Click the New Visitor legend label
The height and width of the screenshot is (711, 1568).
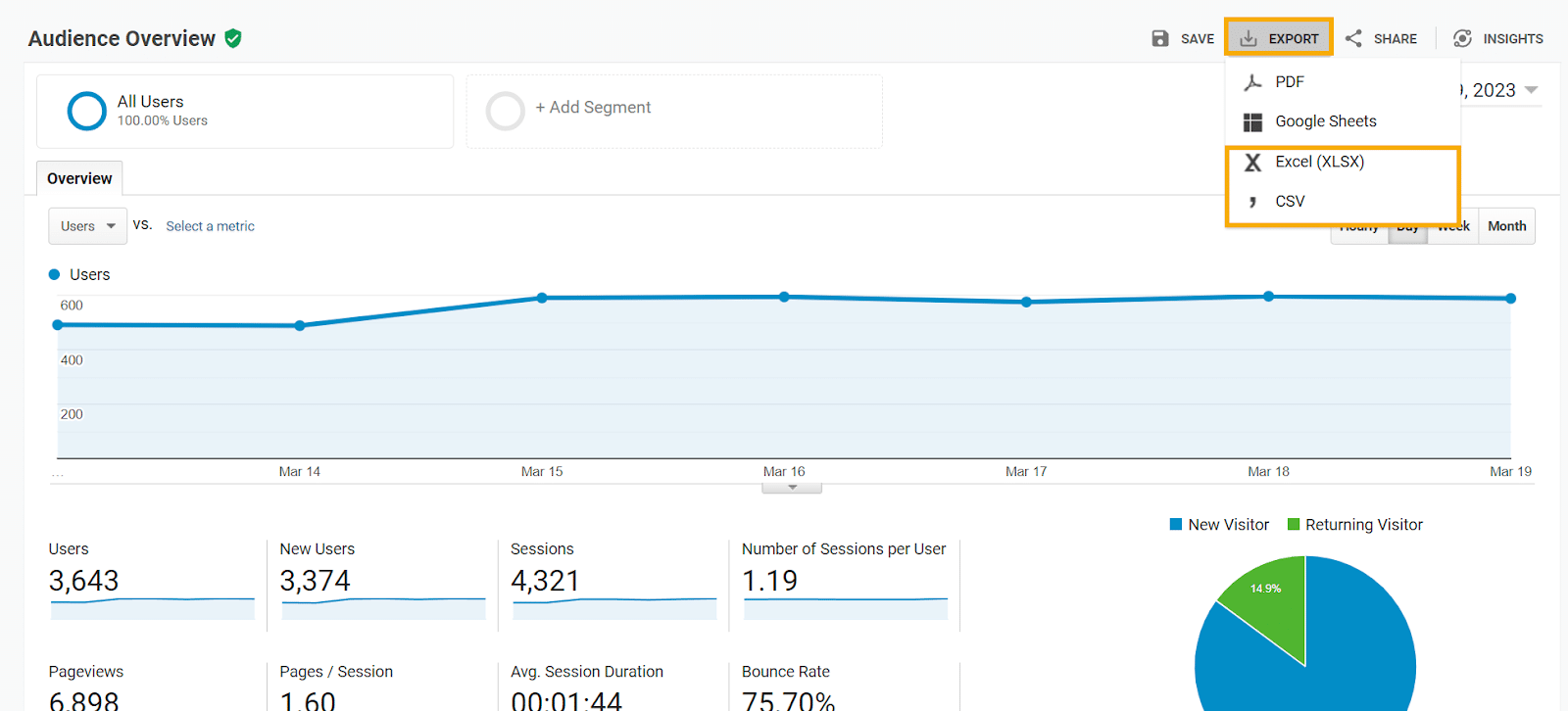1229,525
